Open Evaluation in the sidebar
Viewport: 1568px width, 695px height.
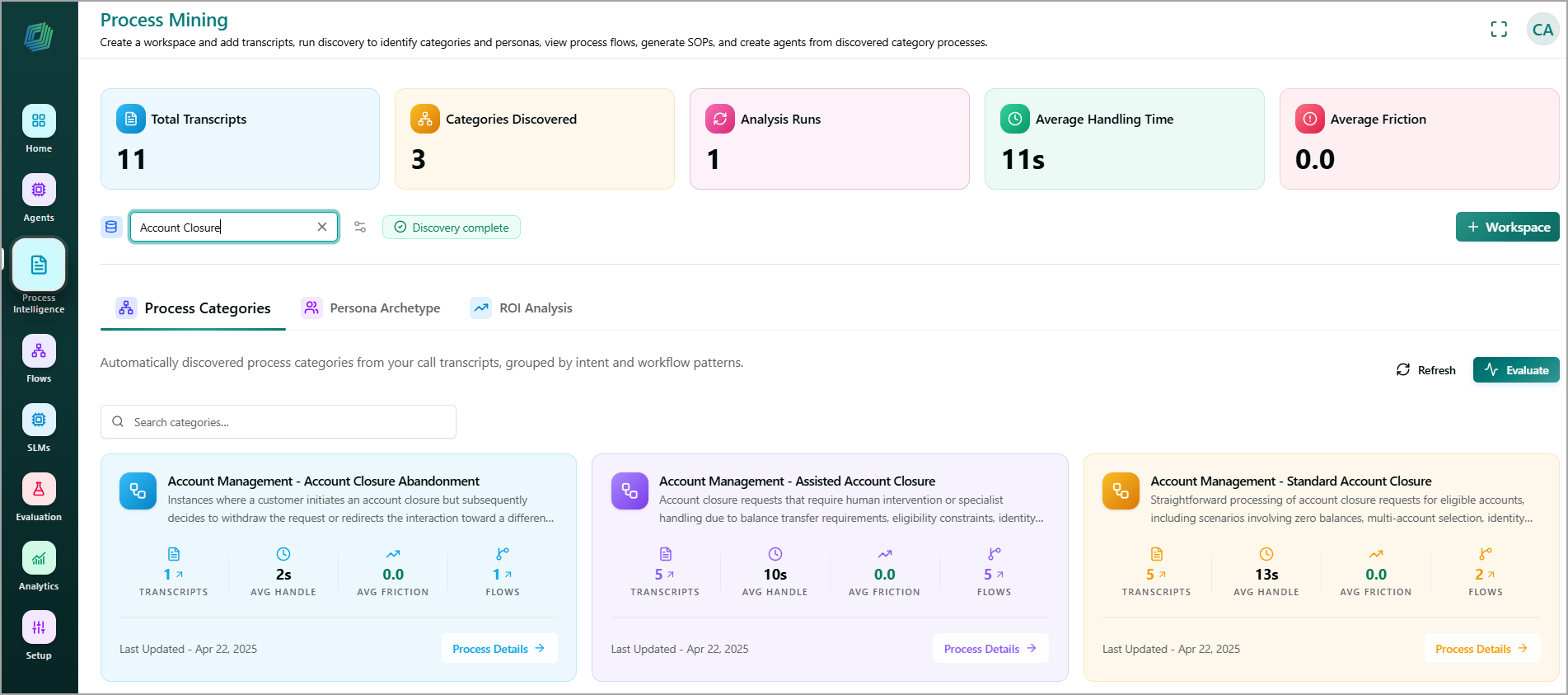coord(39,498)
